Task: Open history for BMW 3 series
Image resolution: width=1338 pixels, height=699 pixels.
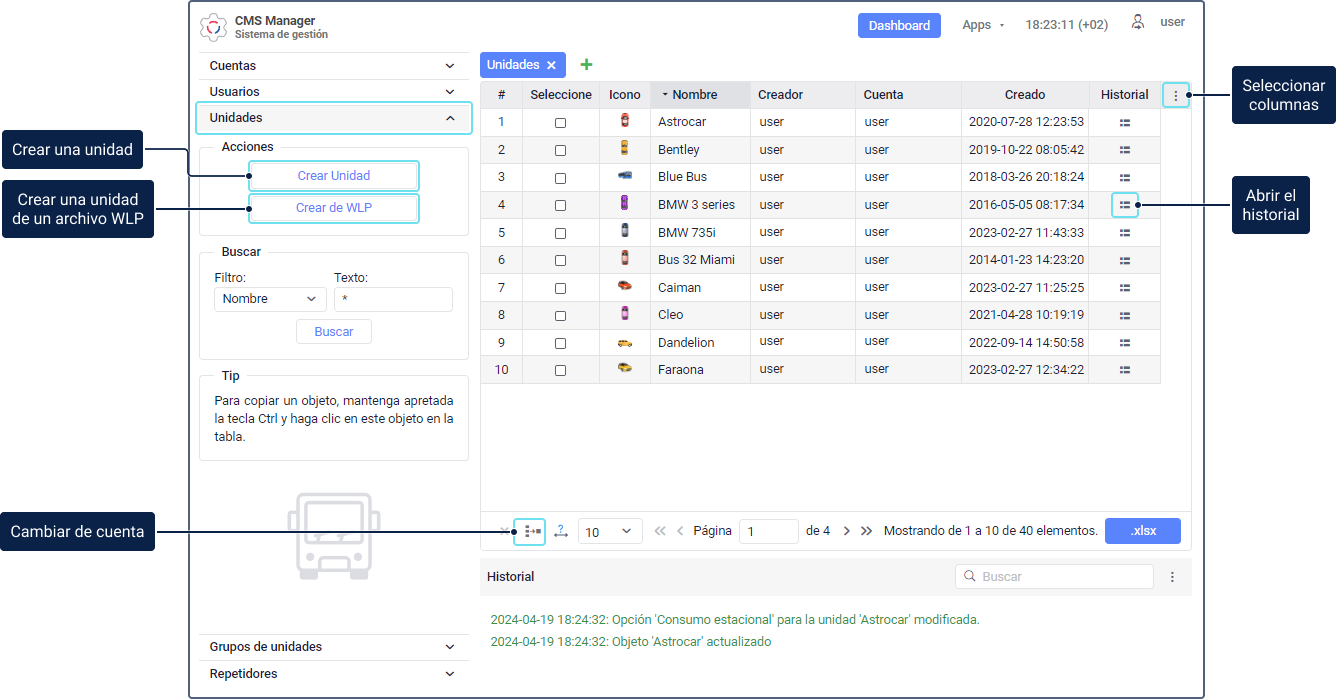Action: 1125,205
